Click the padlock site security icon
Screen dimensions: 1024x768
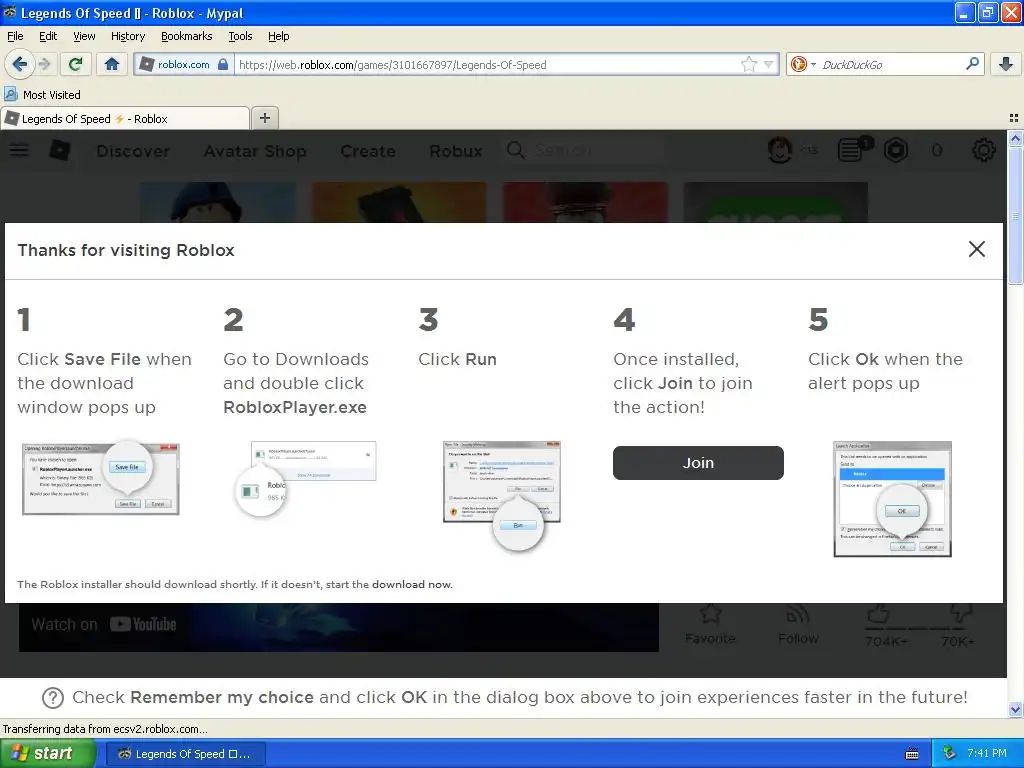click(223, 64)
